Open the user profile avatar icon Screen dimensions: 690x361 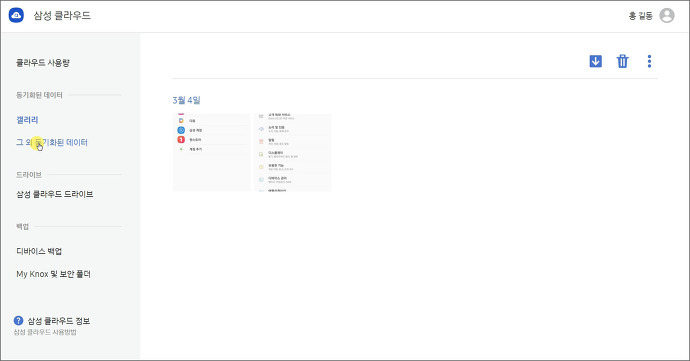(667, 15)
